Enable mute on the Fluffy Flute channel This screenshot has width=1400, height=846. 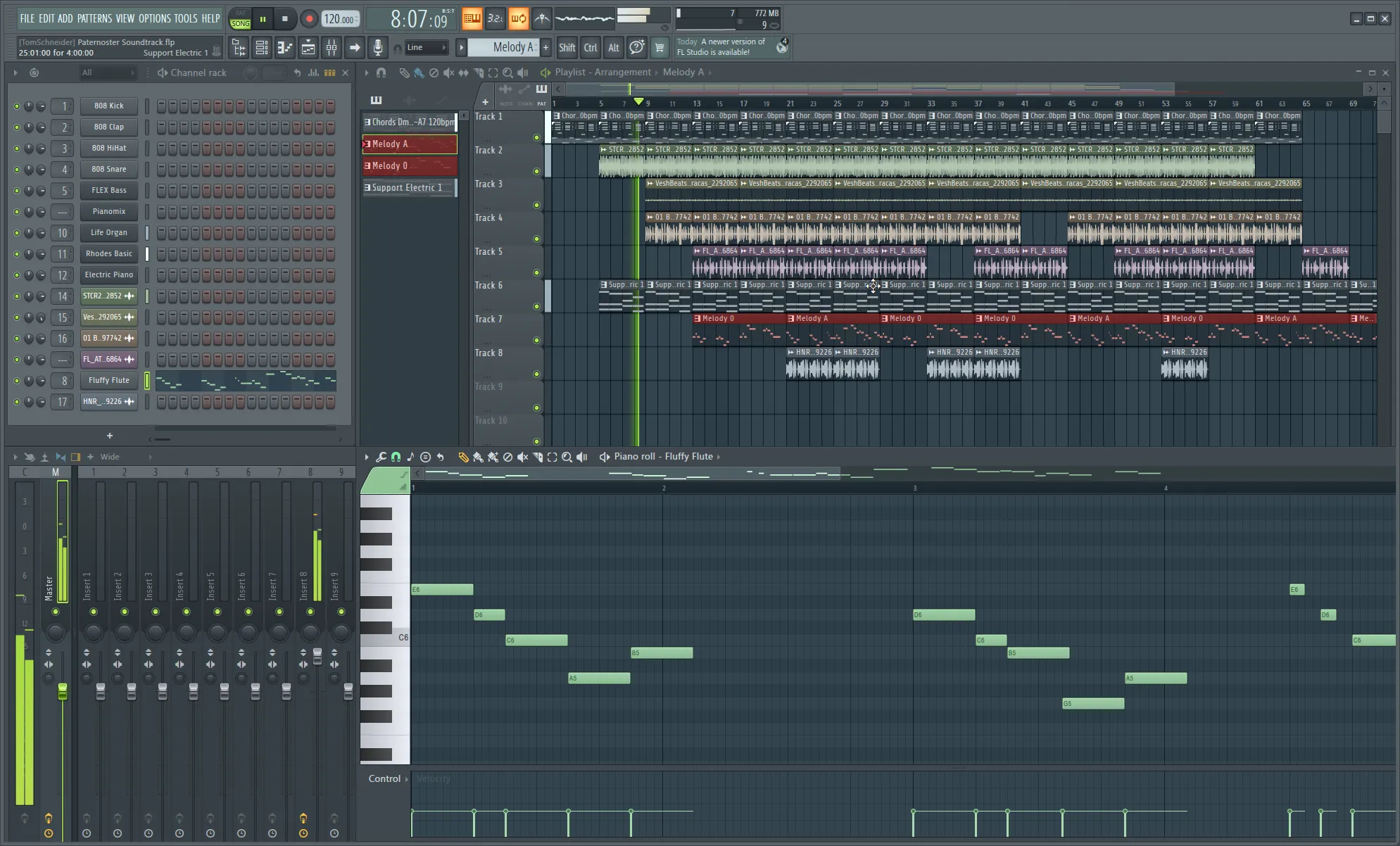click(x=18, y=380)
